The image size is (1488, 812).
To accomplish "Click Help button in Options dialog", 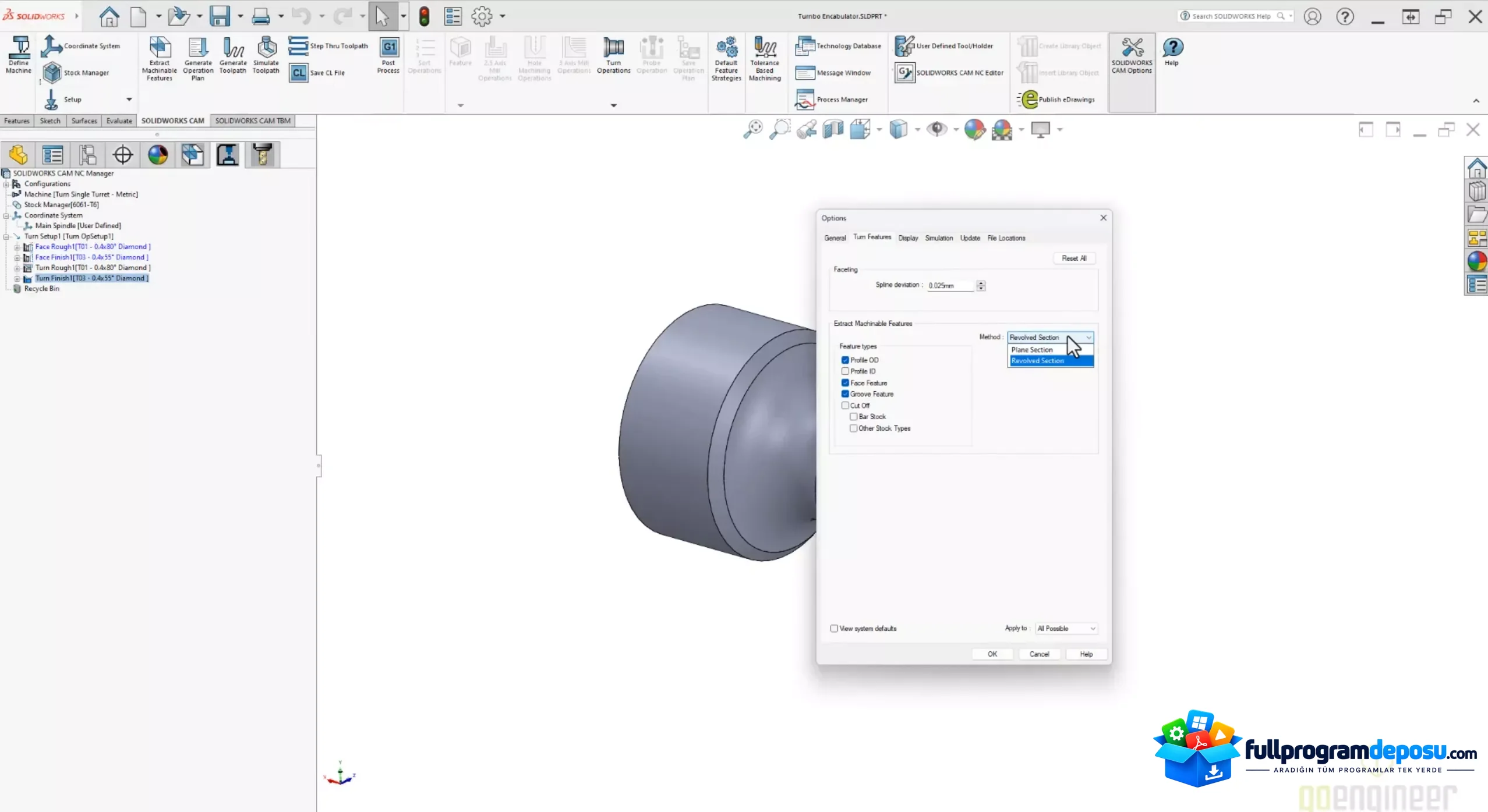I will [x=1086, y=654].
